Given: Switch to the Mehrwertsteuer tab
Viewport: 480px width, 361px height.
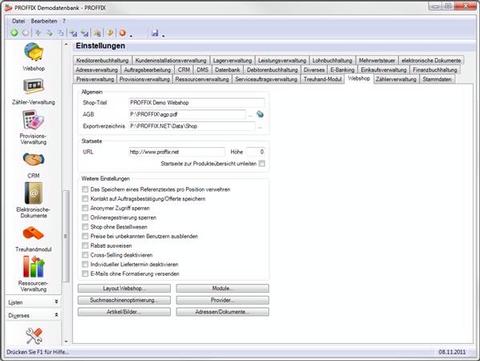Looking at the screenshot, I should [377, 60].
